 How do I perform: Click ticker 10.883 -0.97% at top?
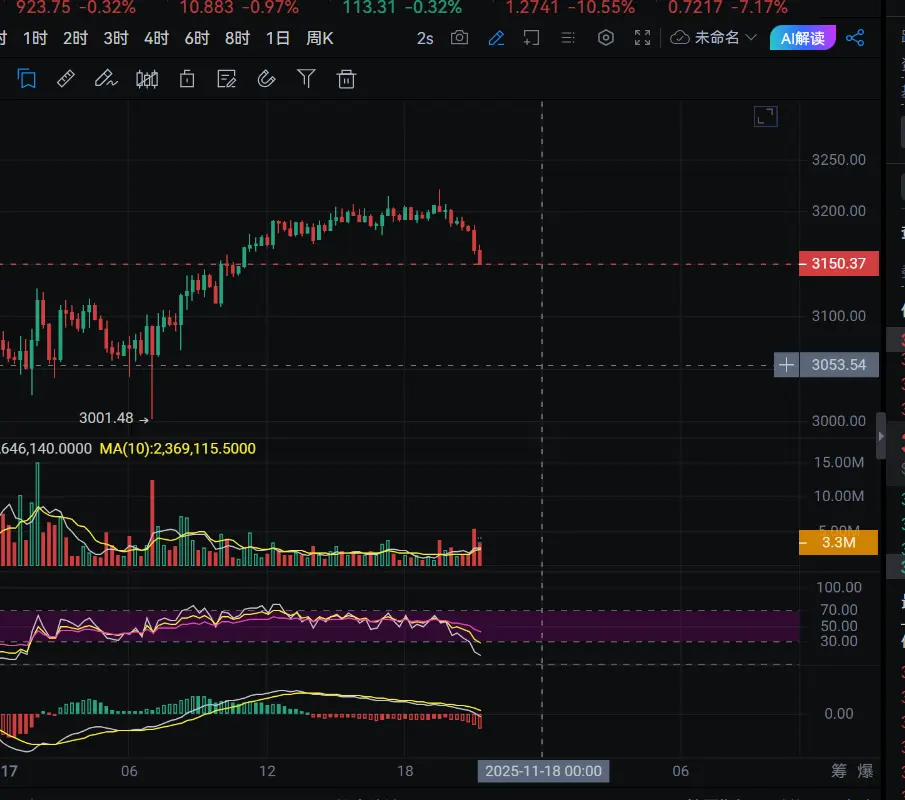click(239, 8)
